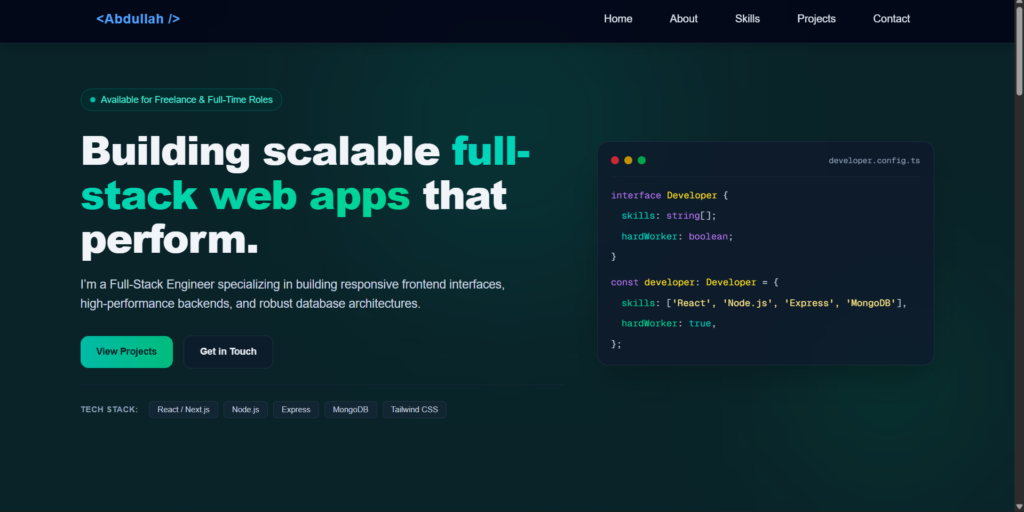Open the Skills nav link

[x=747, y=19]
